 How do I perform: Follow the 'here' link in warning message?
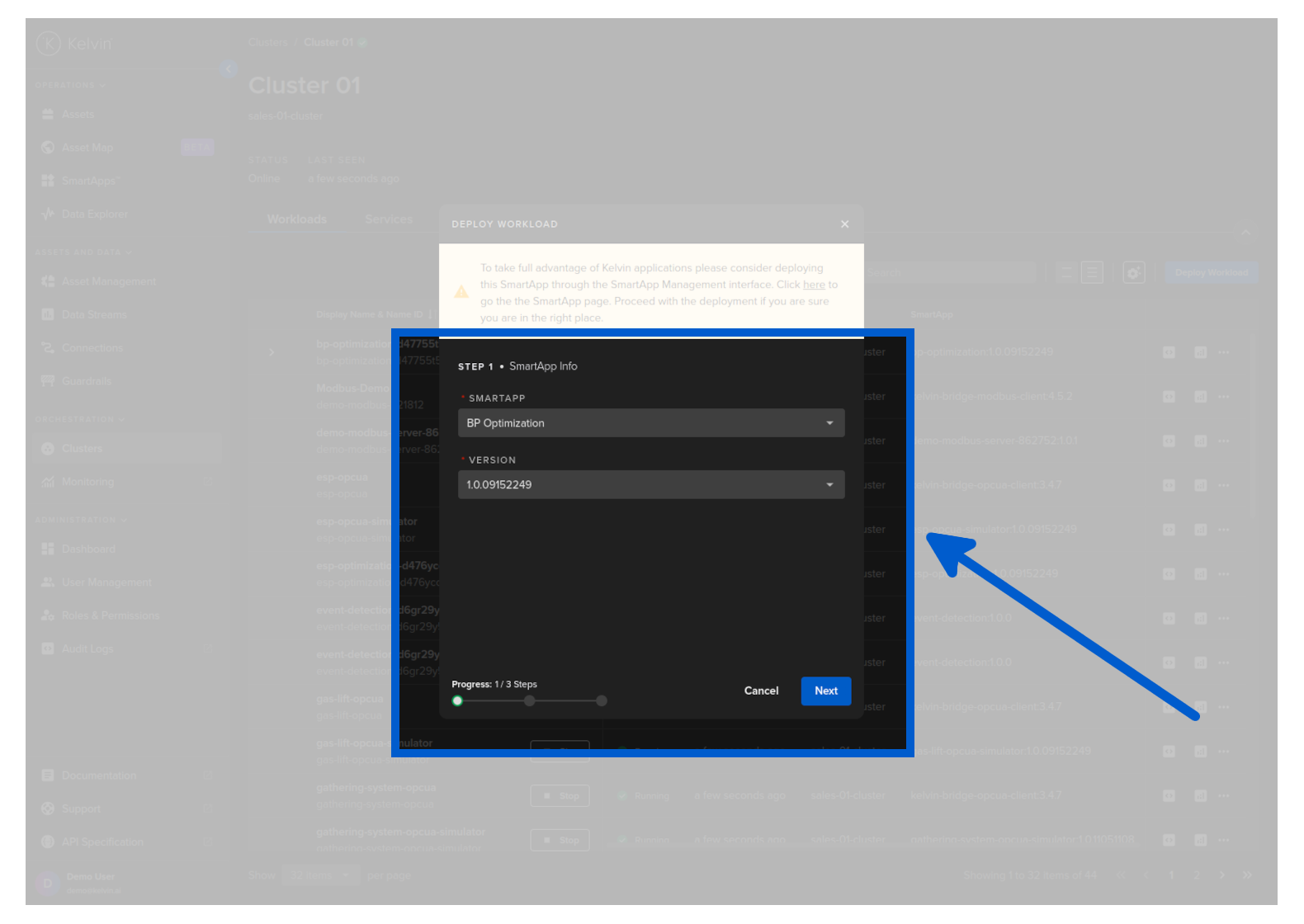(814, 285)
